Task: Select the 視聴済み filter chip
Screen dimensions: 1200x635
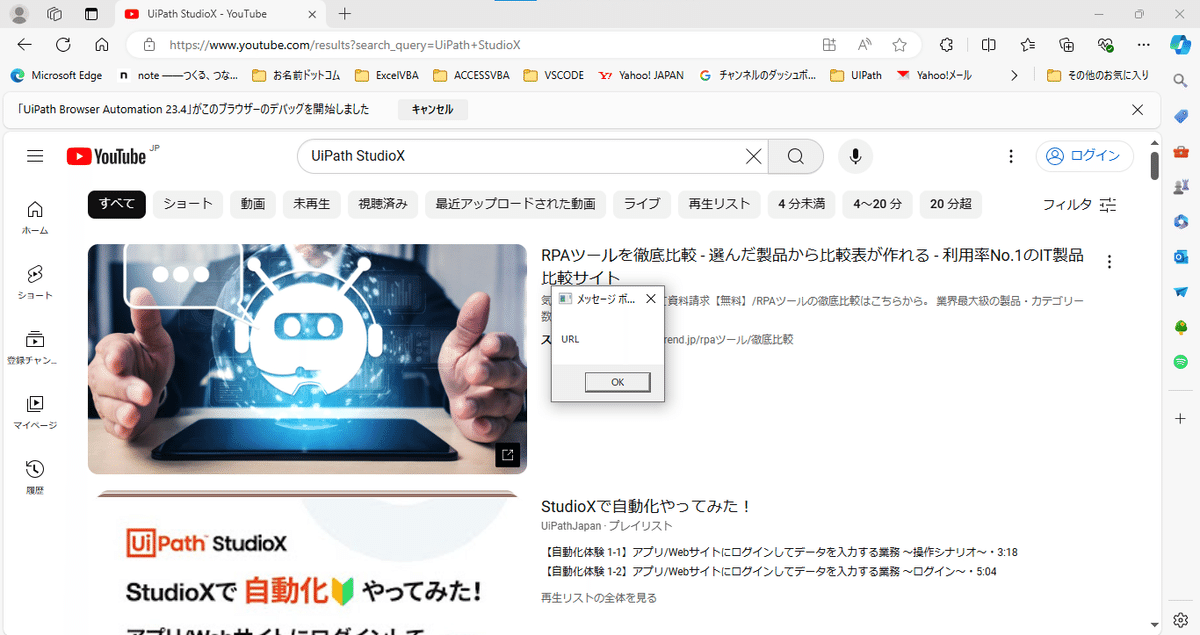Action: pyautogui.click(x=383, y=204)
